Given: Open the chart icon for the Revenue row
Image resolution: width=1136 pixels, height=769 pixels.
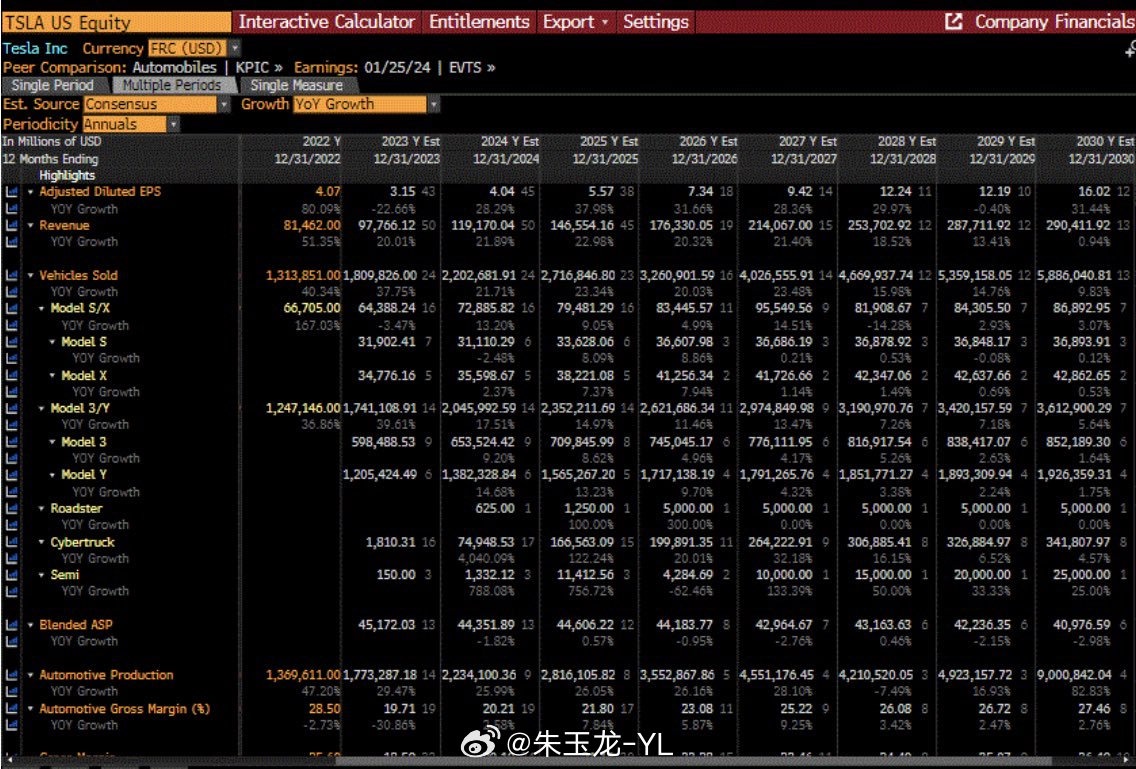Looking at the screenshot, I should click(x=11, y=226).
